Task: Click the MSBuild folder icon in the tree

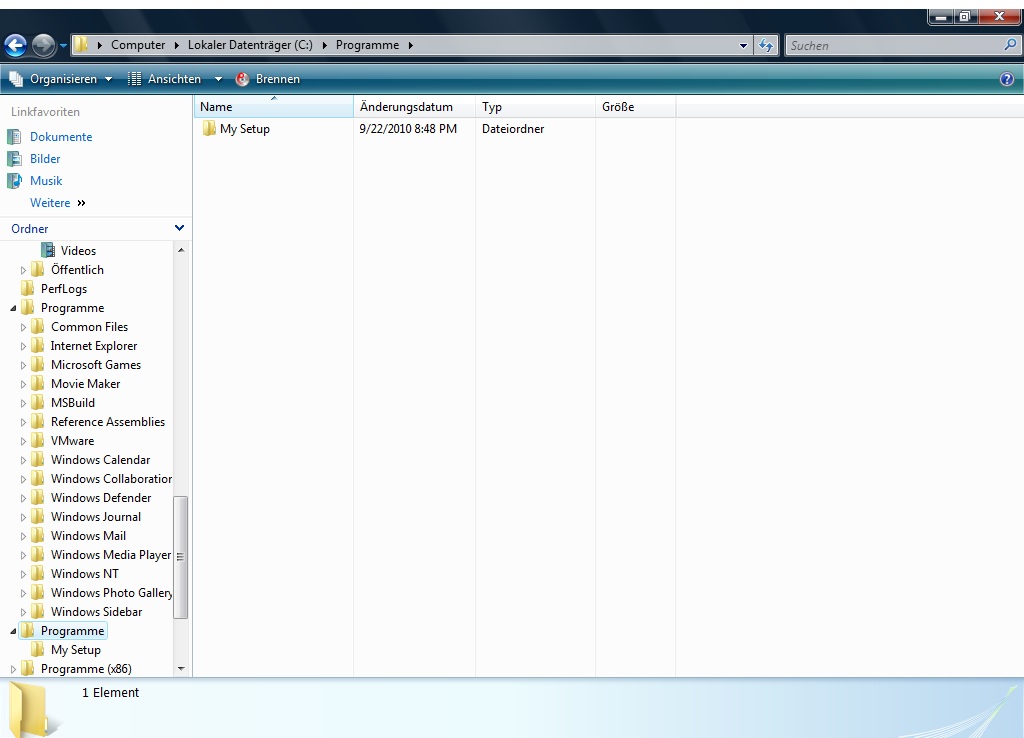Action: (x=39, y=403)
